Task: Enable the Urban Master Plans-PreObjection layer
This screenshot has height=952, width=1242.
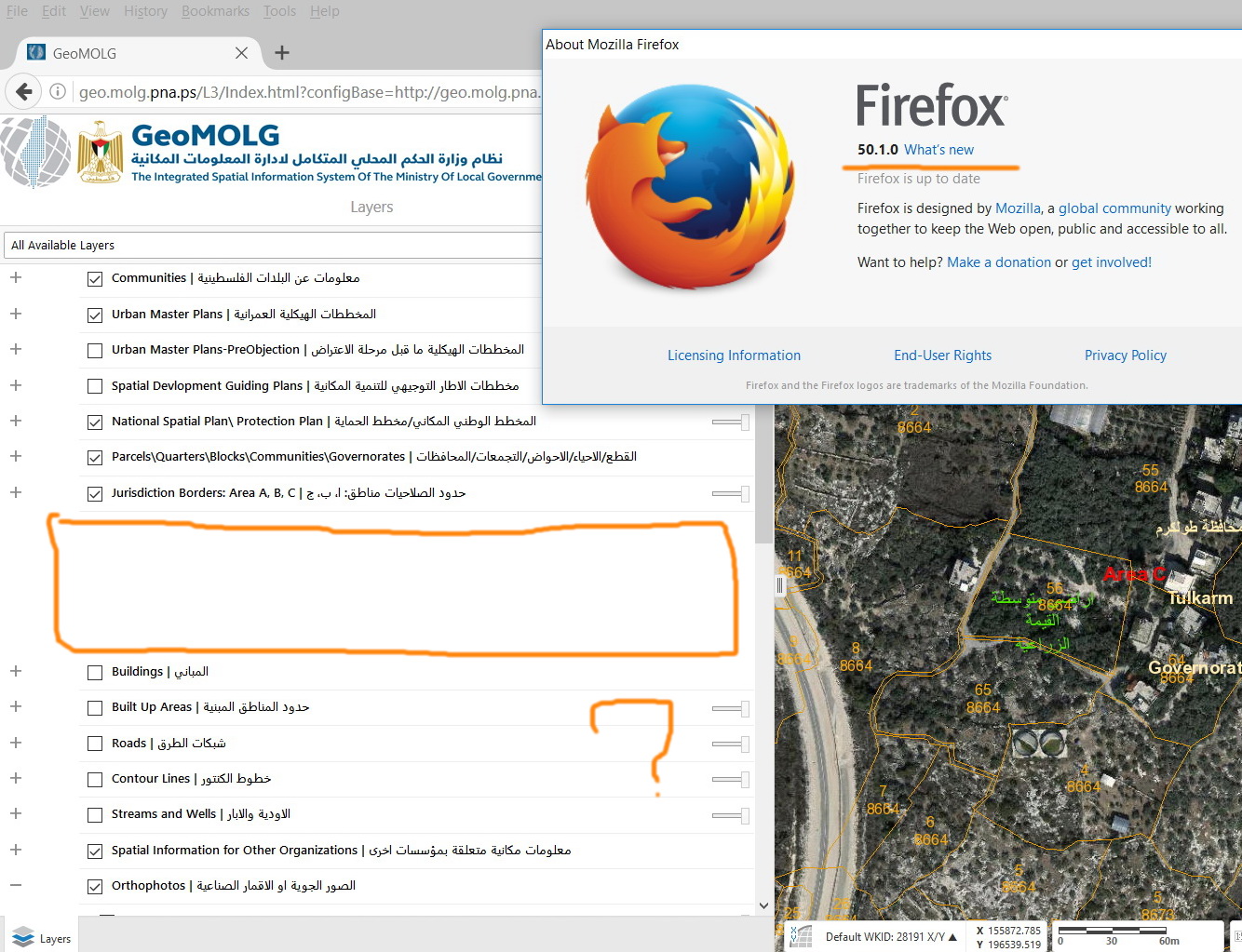Action: click(95, 350)
